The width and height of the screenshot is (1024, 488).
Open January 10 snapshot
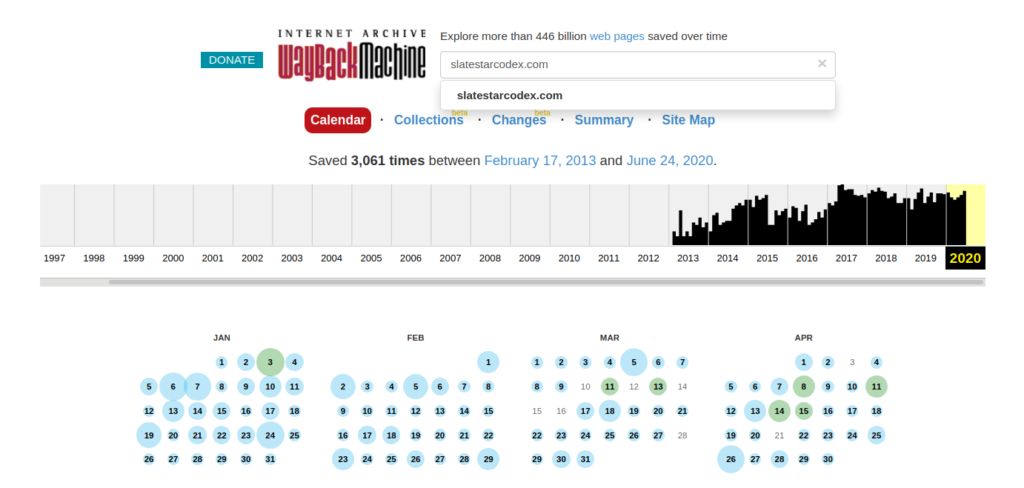(270, 387)
